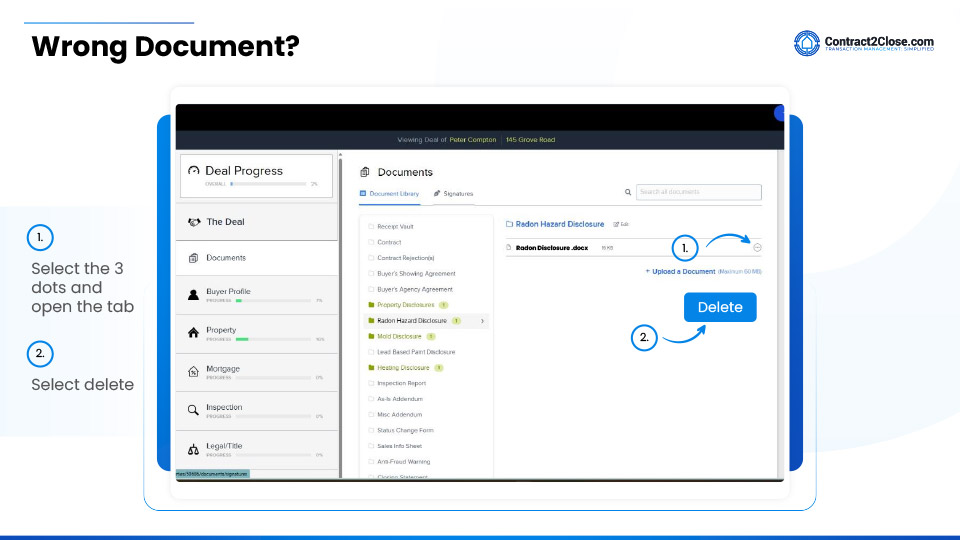Image resolution: width=960 pixels, height=540 pixels.
Task: Select the Heating Disclosure folder
Action: pos(403,368)
